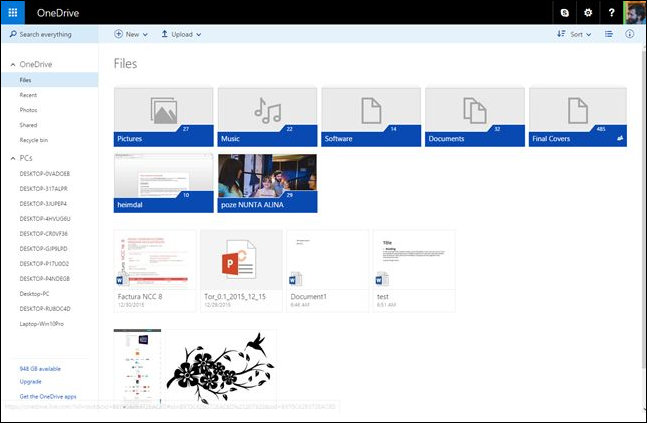Click the 948 GB available link
Viewport: 647px width, 423px height.
(40, 369)
